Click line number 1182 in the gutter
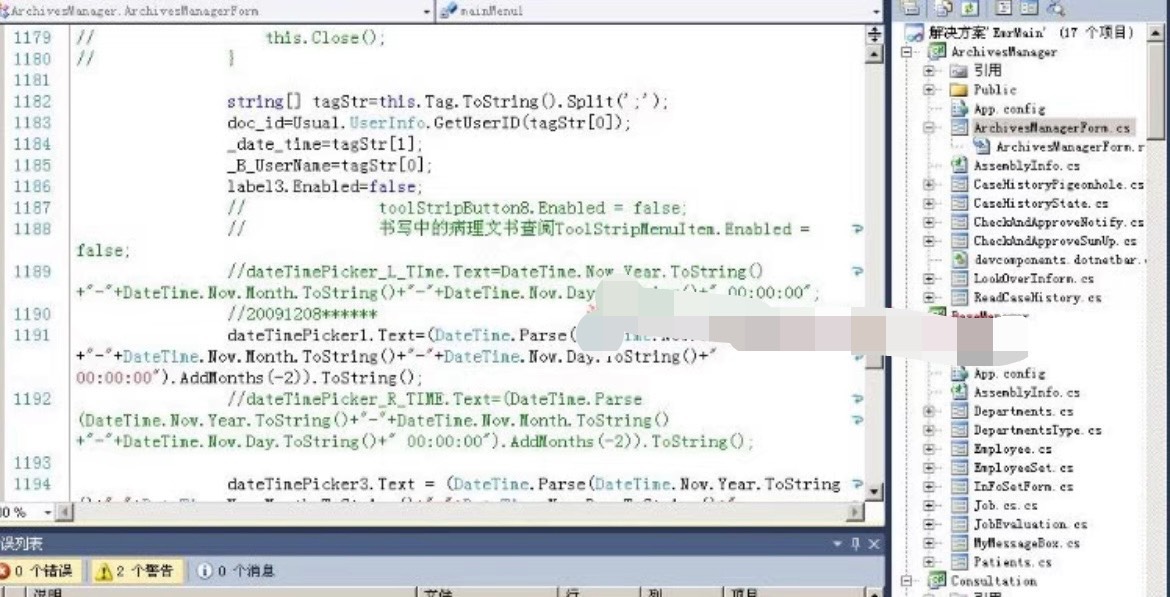Viewport: 1170px width, 597px height. pos(32,101)
